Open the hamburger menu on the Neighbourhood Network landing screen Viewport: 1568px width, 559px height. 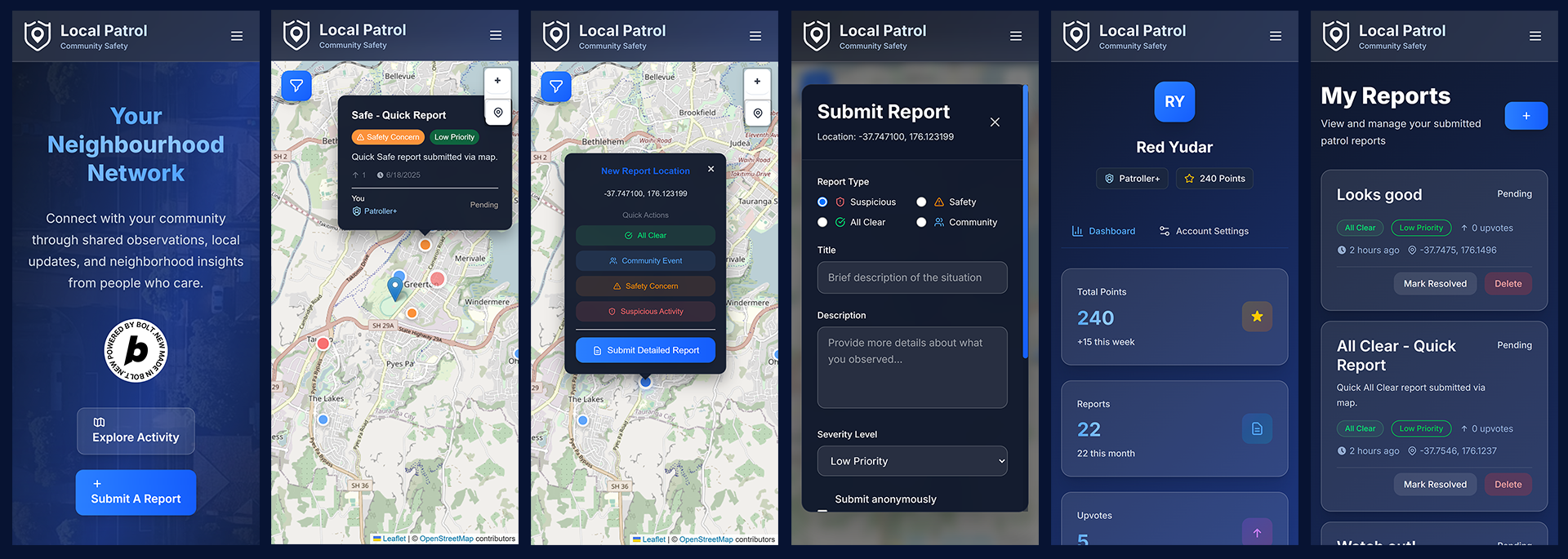237,36
